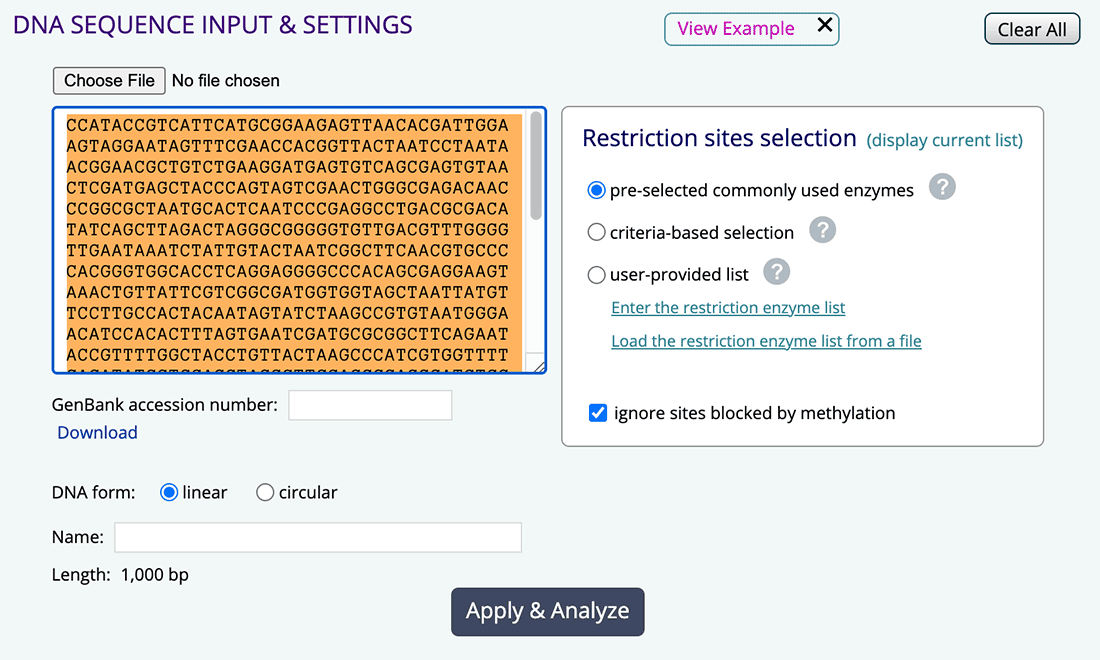Open Enter the restriction enzyme list link
Viewport: 1100px width, 660px height.
pos(727,307)
